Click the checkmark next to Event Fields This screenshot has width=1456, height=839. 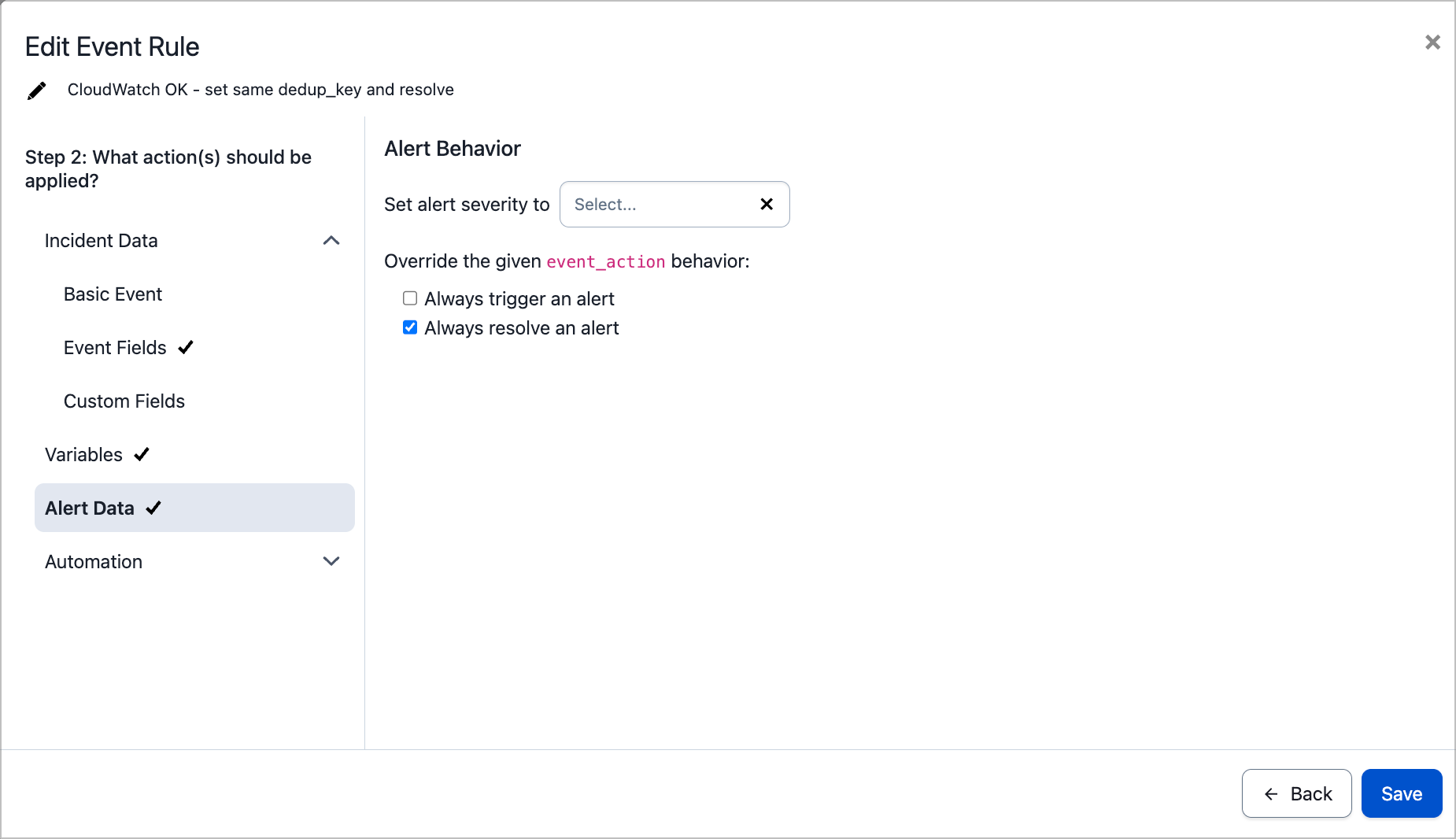(x=186, y=348)
